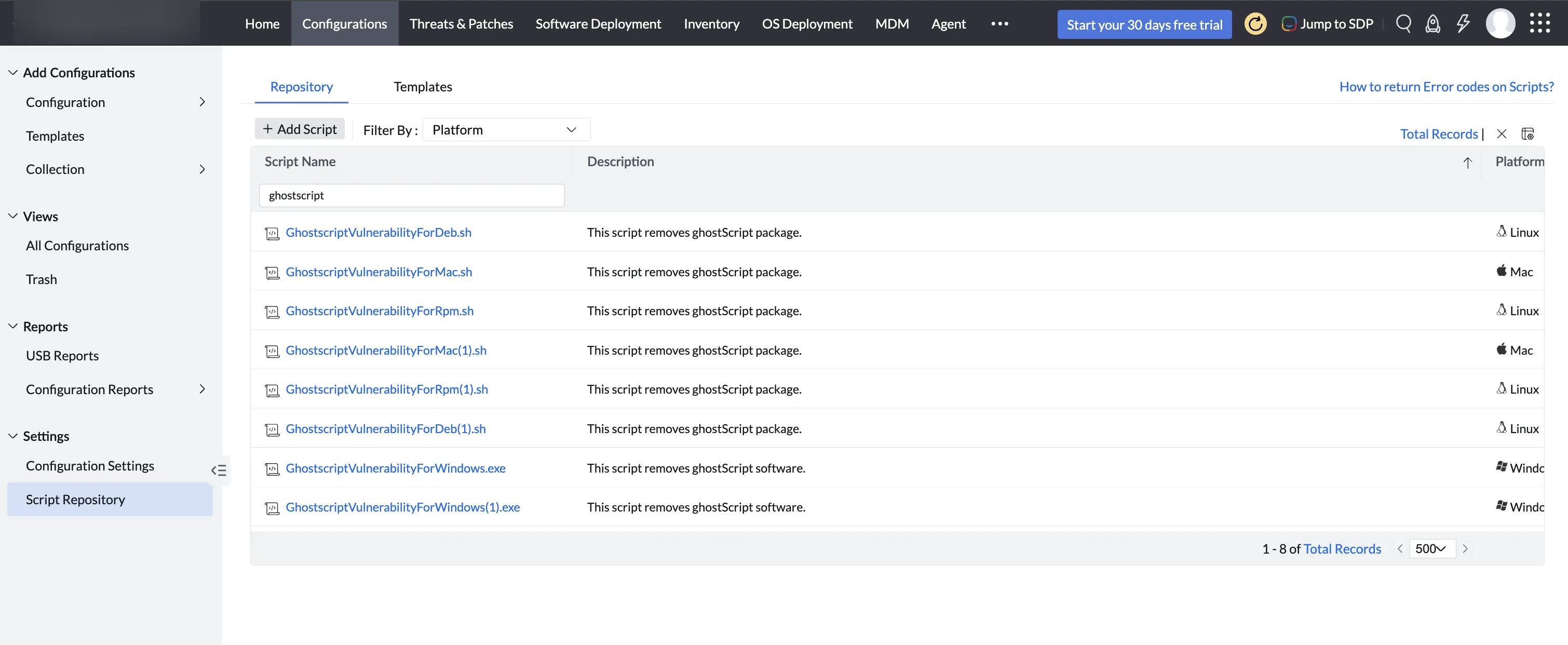Sort Description column using the arrow icon

(x=1468, y=163)
